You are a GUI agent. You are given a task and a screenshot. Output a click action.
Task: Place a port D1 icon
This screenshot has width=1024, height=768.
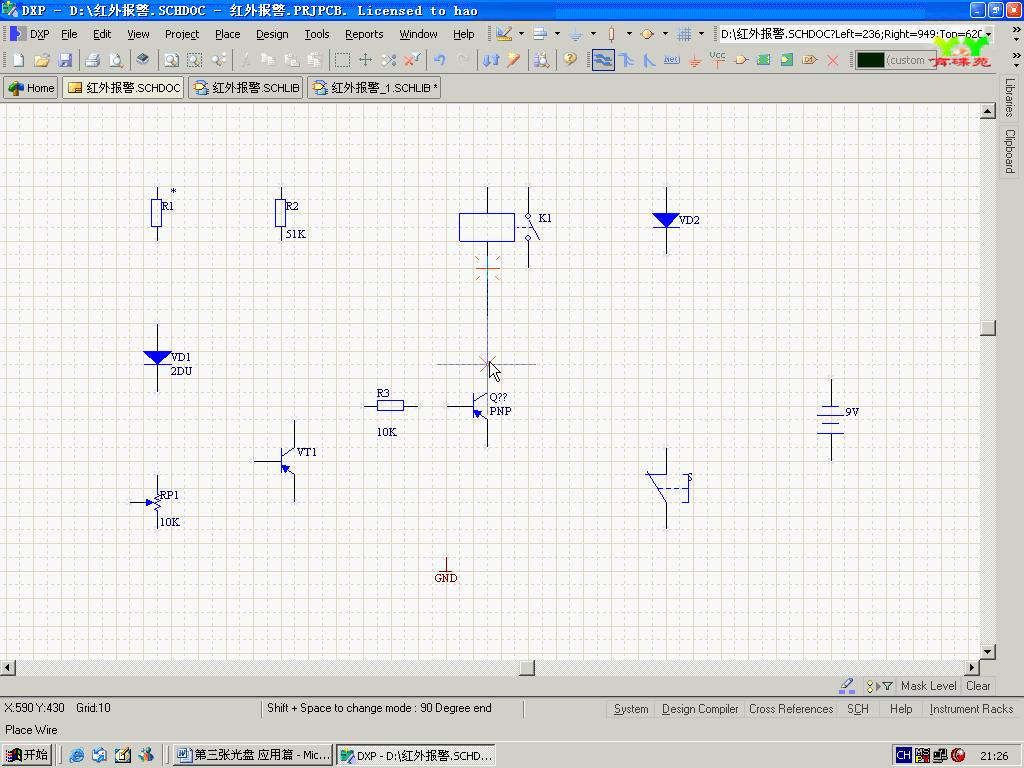tap(810, 60)
